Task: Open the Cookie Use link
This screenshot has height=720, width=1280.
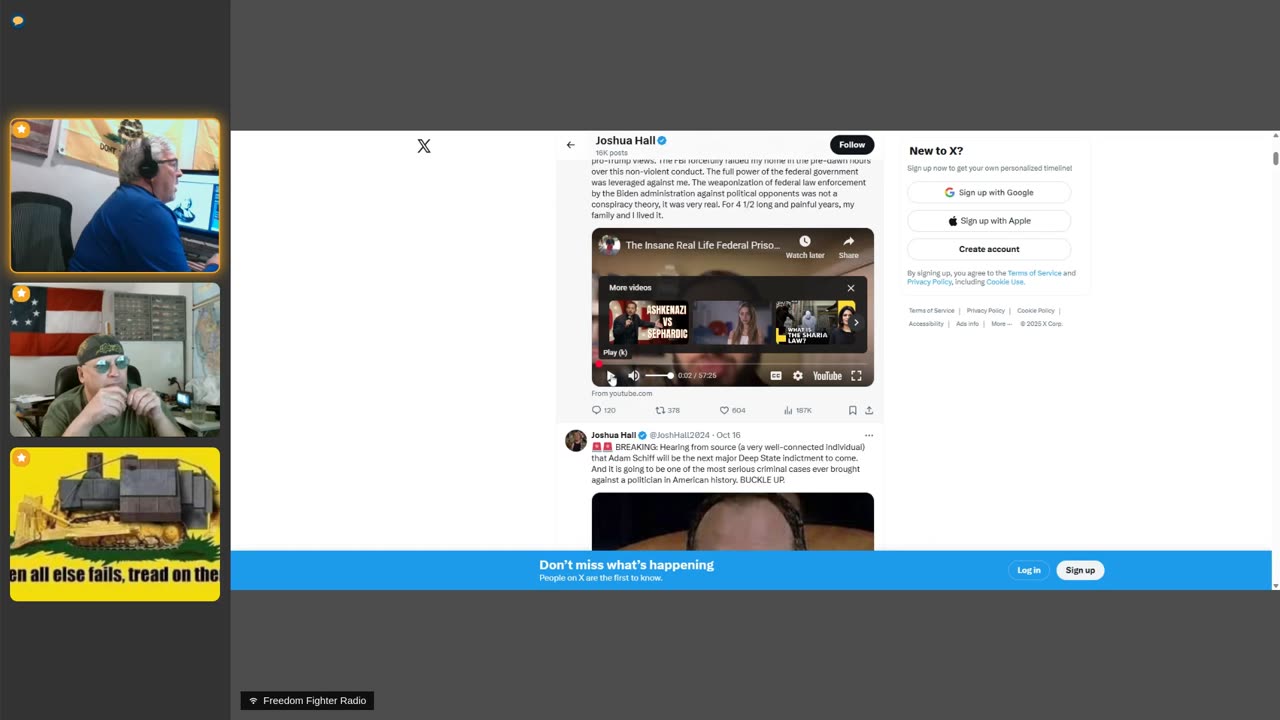Action: [x=1005, y=282]
